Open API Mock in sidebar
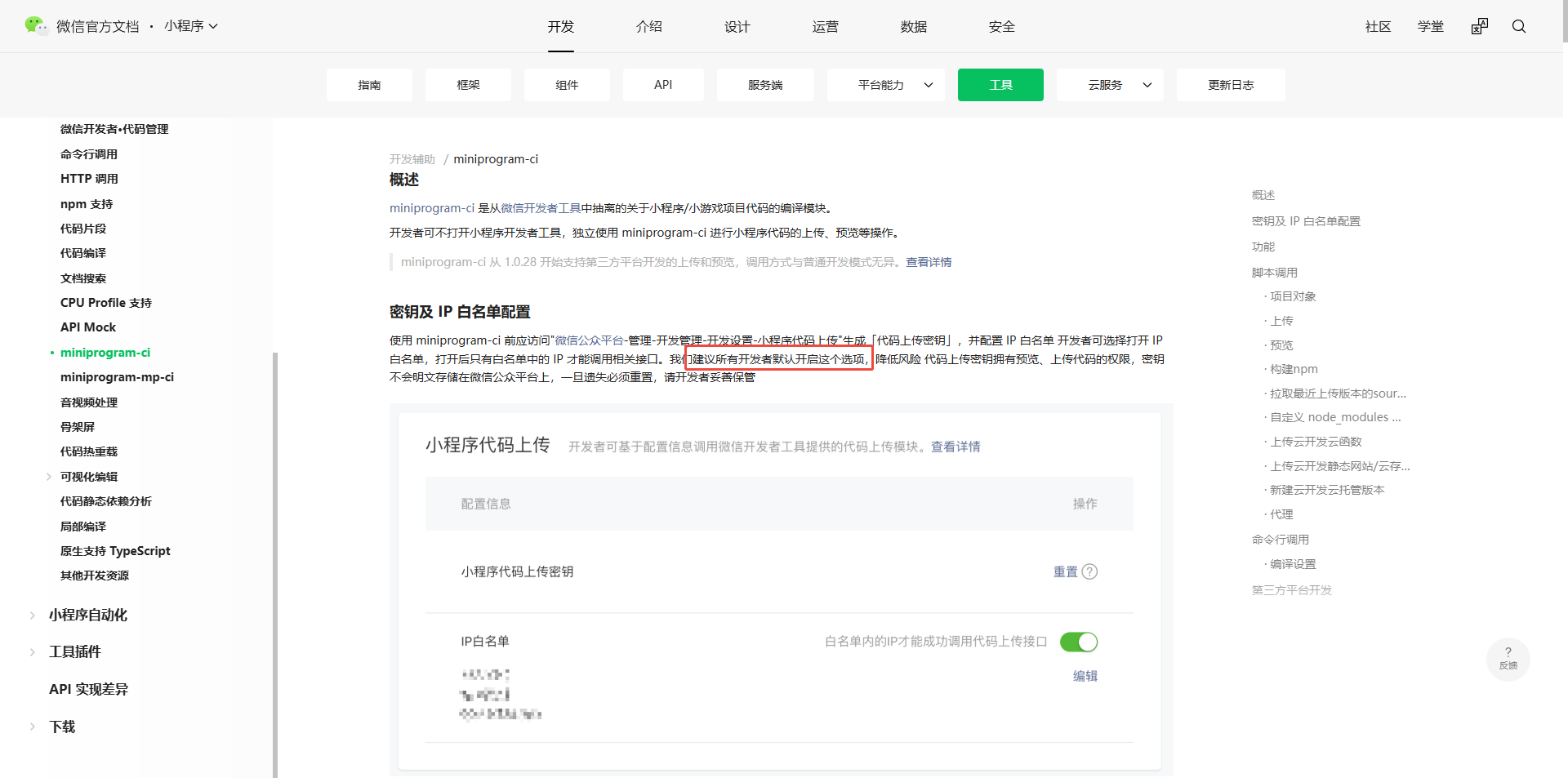The image size is (1568, 778). coord(88,327)
